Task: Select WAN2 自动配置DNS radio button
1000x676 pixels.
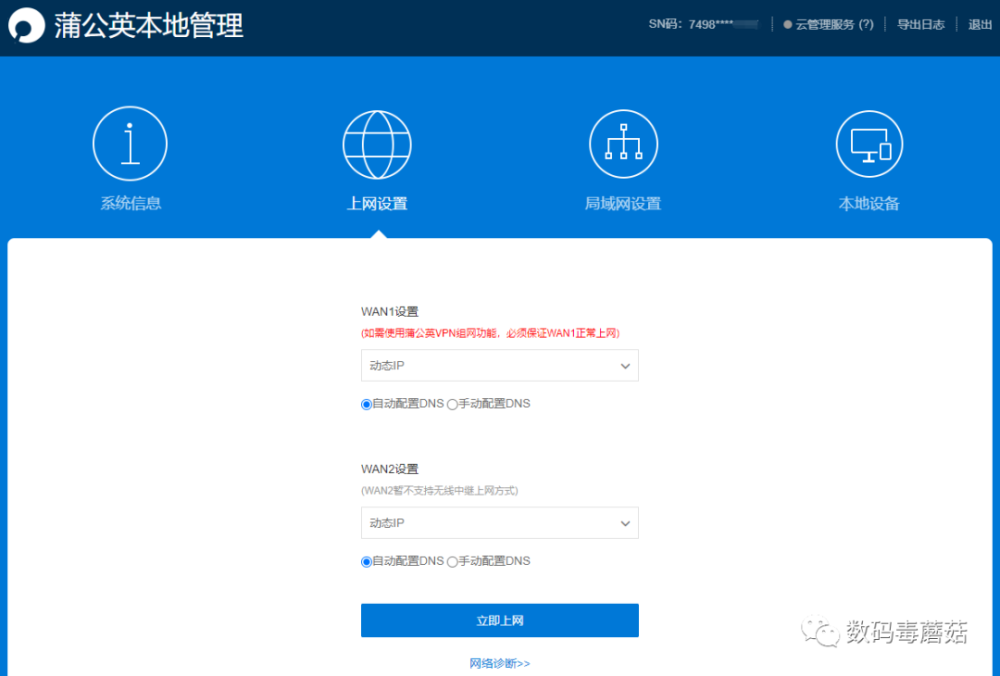Action: click(x=366, y=562)
